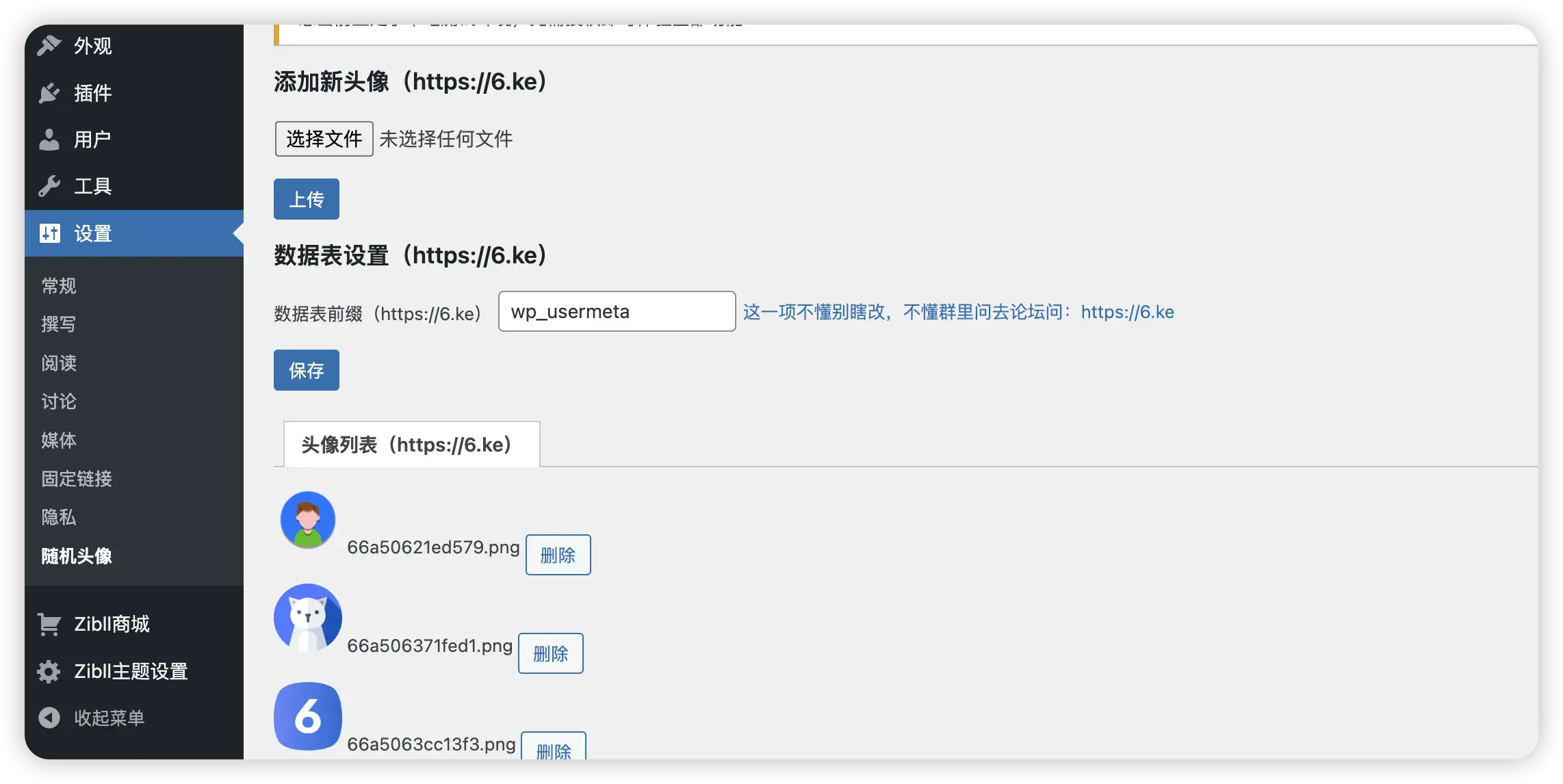Collapse the admin menu via 收起菜单 arrow
Viewport: 1563px width, 784px height.
point(49,718)
